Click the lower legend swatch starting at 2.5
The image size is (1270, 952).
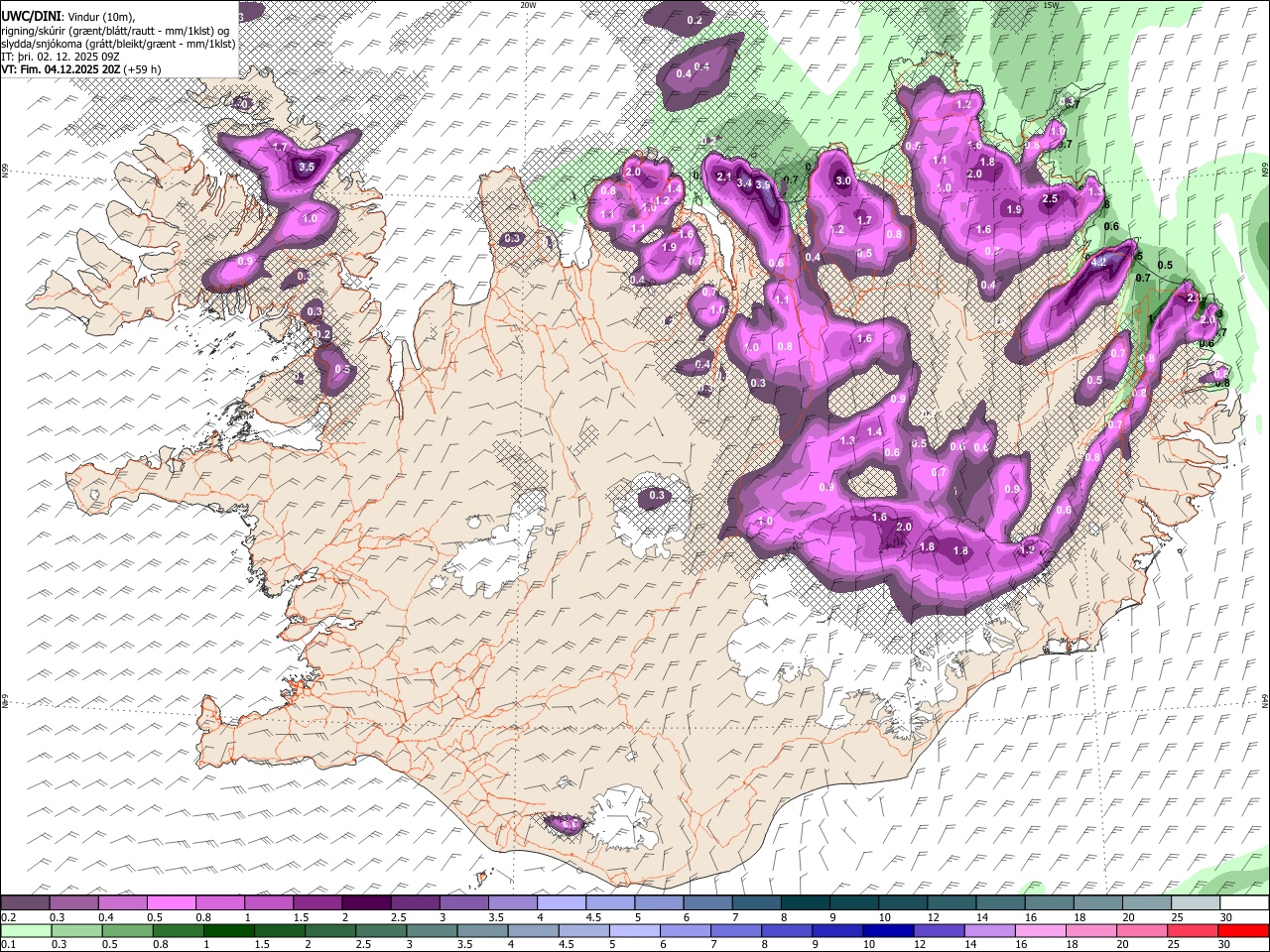[380, 930]
